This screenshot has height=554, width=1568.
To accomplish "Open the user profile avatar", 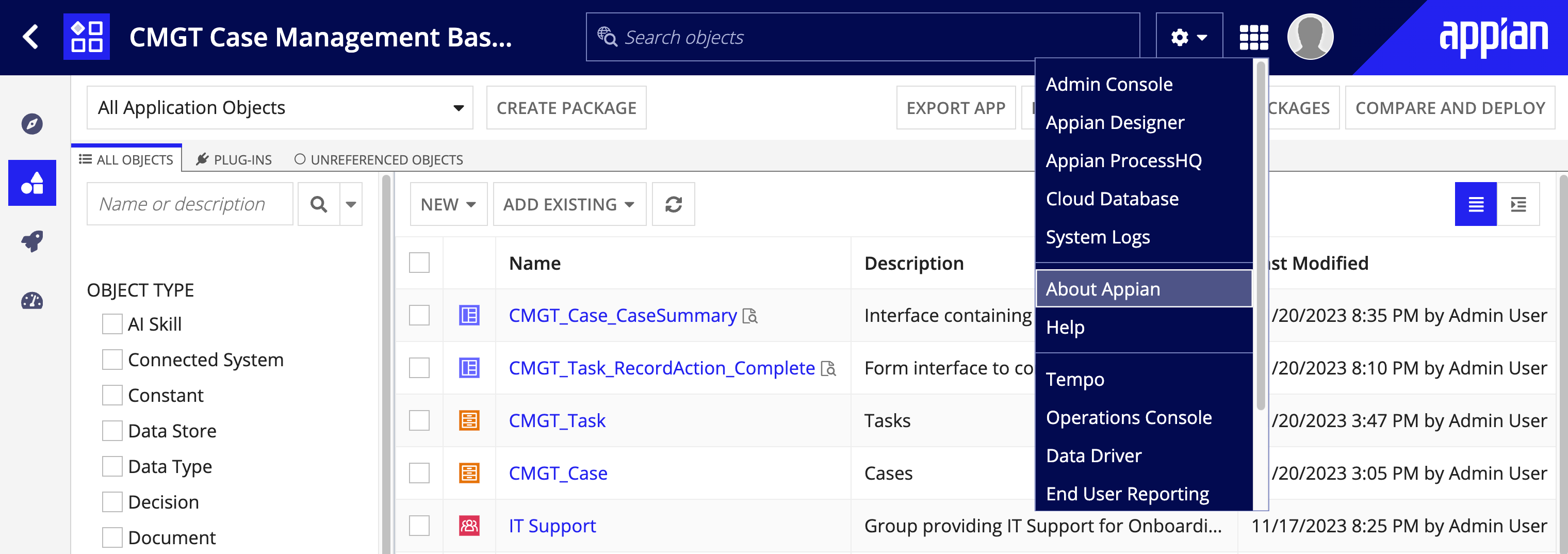I will [x=1310, y=37].
